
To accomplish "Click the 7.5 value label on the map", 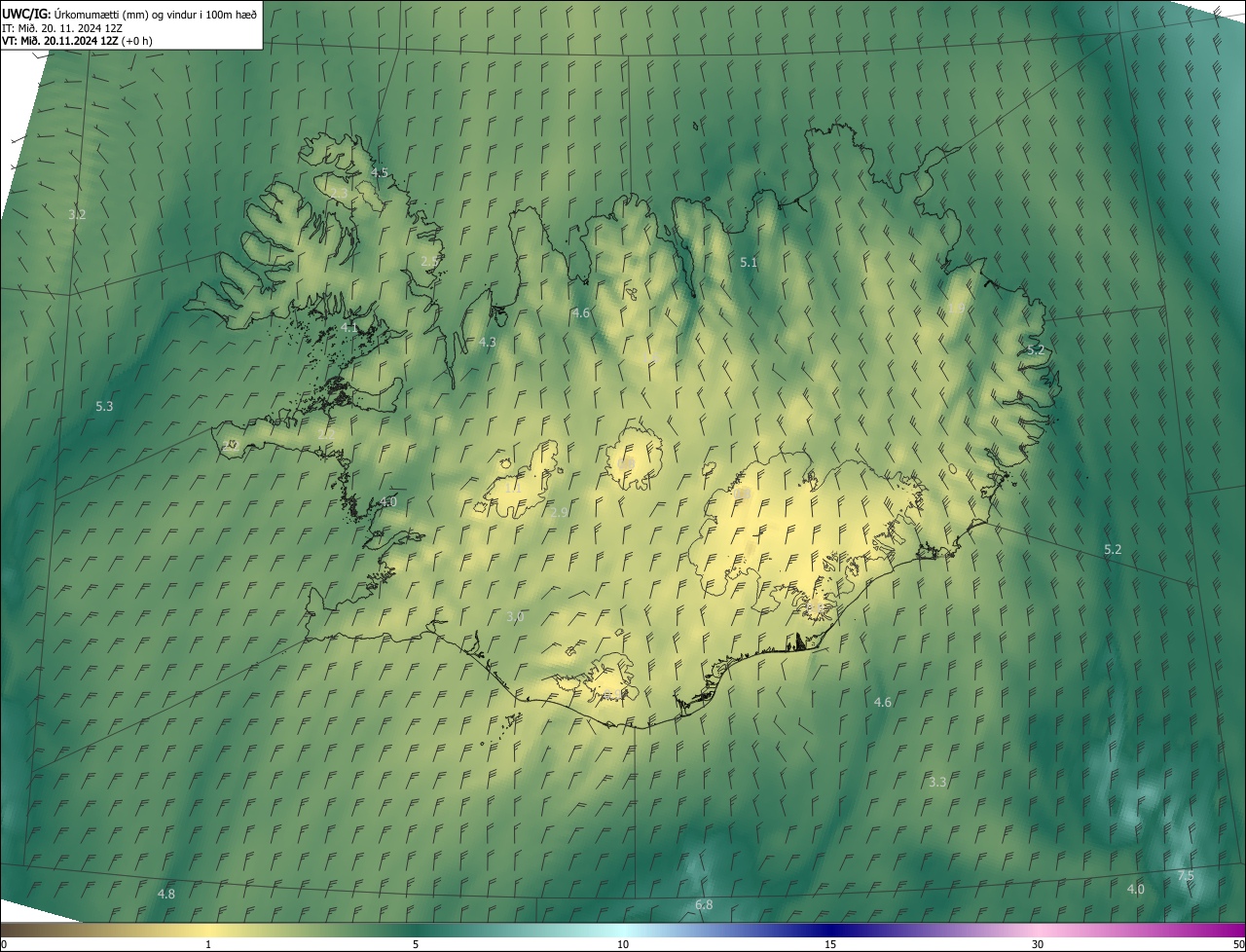I will pyautogui.click(x=1186, y=876).
